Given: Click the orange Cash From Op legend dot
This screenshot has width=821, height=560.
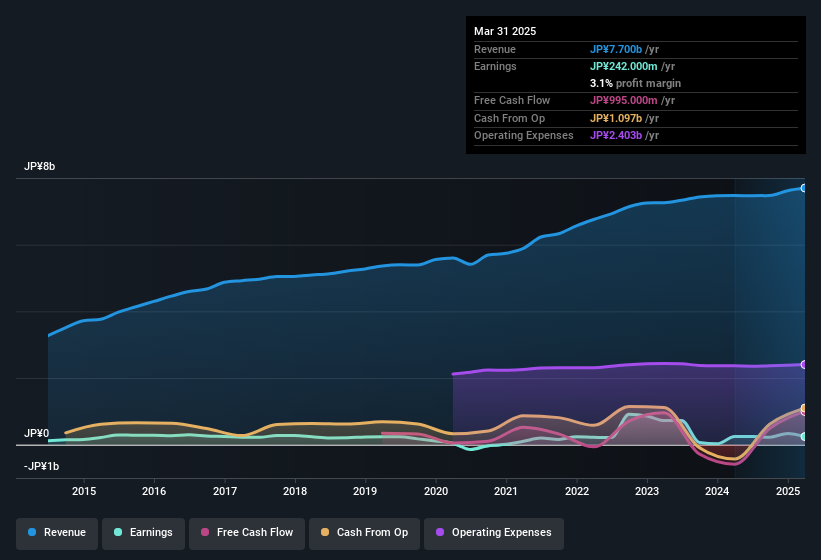Looking at the screenshot, I should [325, 532].
